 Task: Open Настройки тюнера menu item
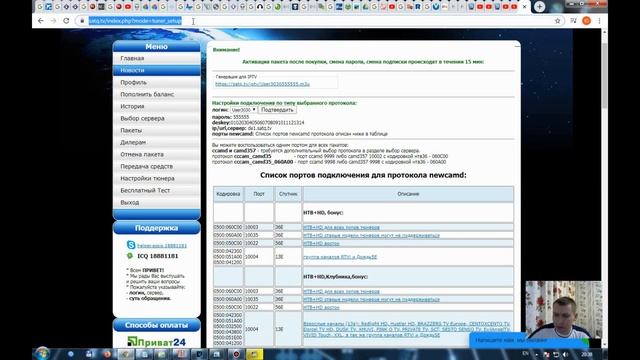[157, 178]
